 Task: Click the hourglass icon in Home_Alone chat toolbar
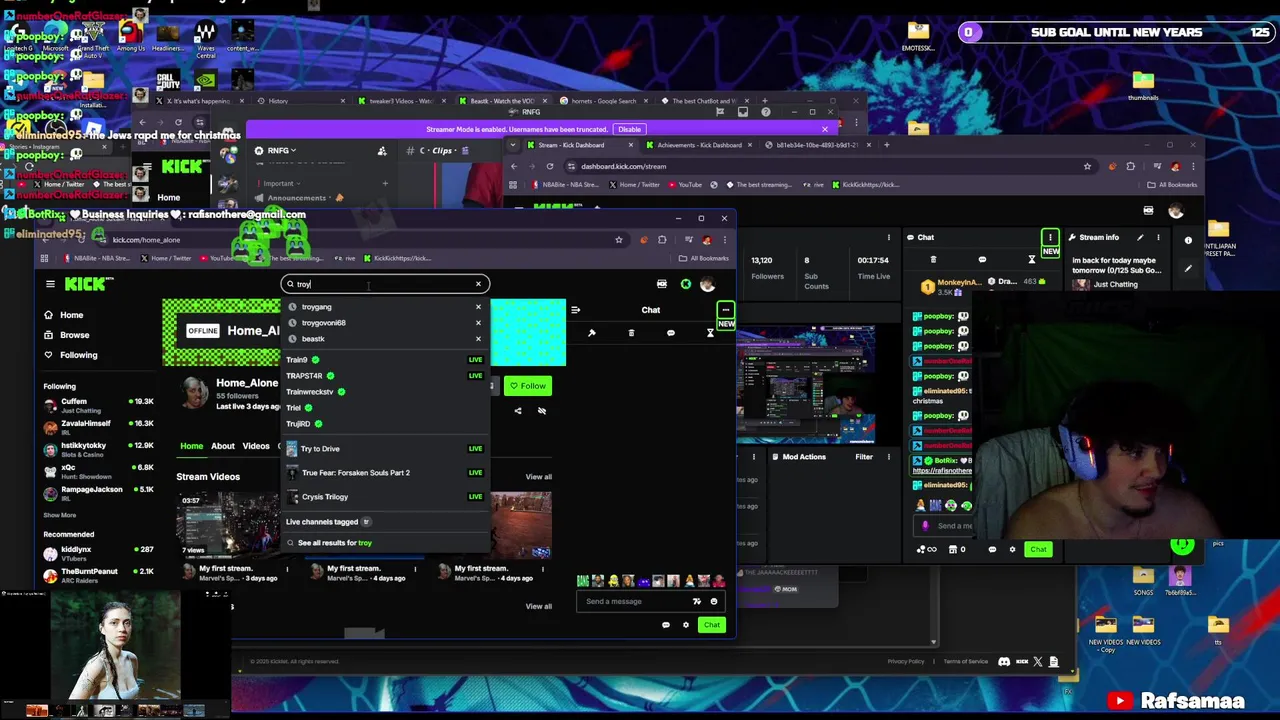coord(710,333)
